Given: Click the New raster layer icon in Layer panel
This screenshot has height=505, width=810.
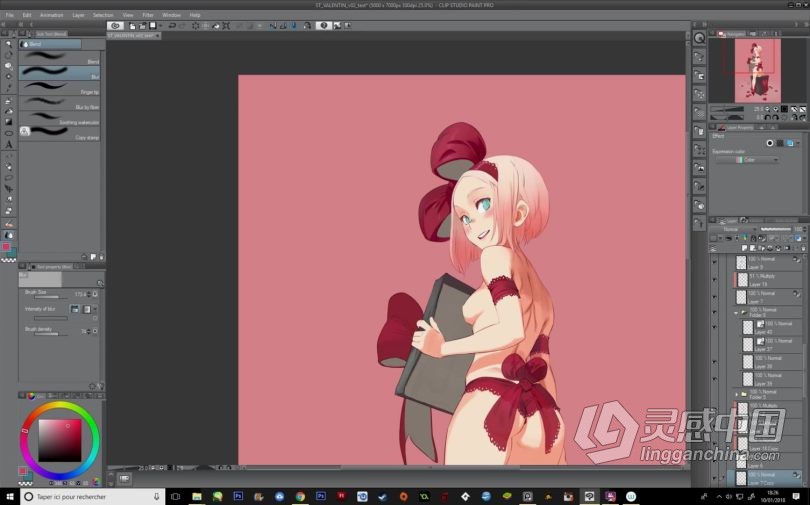Looking at the screenshot, I should tap(744, 248).
